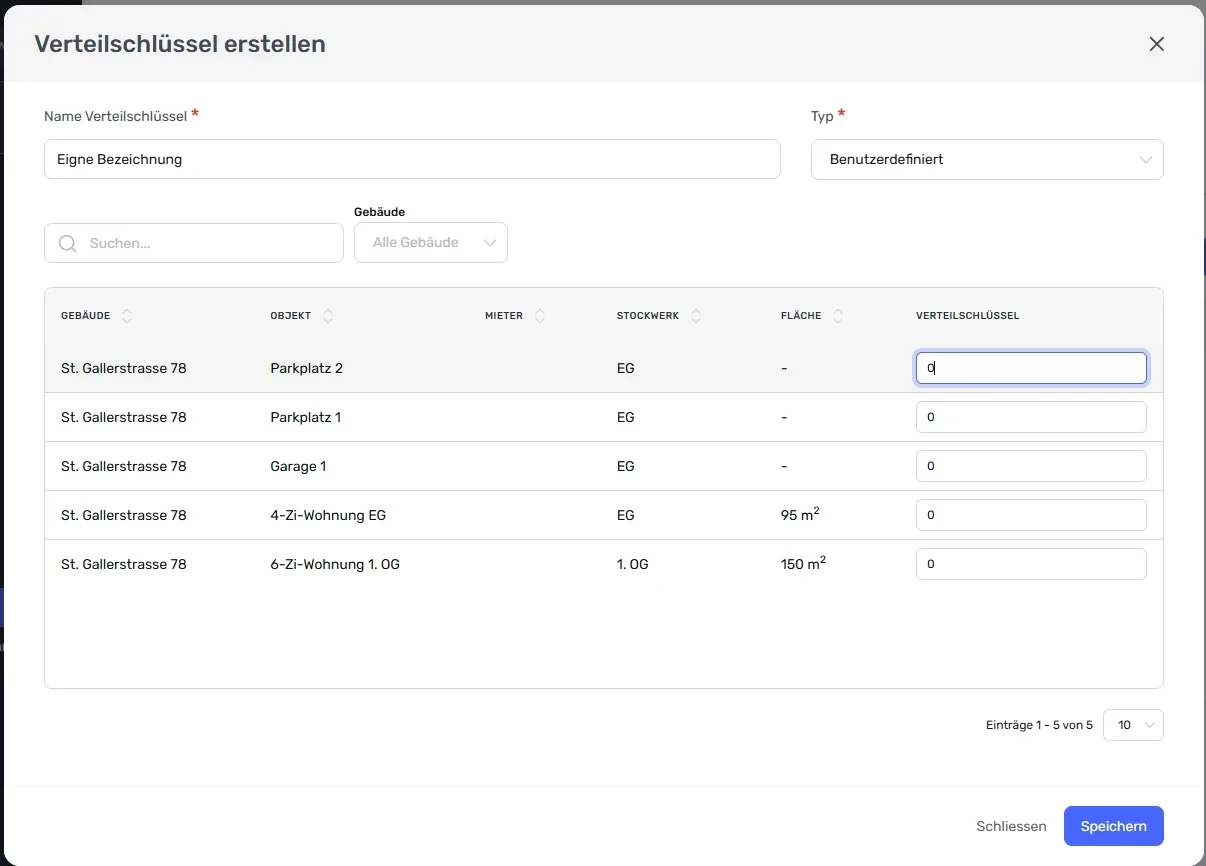Click the 6-Zi-Wohnung 1. OG row
The image size is (1206, 866).
pyautogui.click(x=604, y=564)
